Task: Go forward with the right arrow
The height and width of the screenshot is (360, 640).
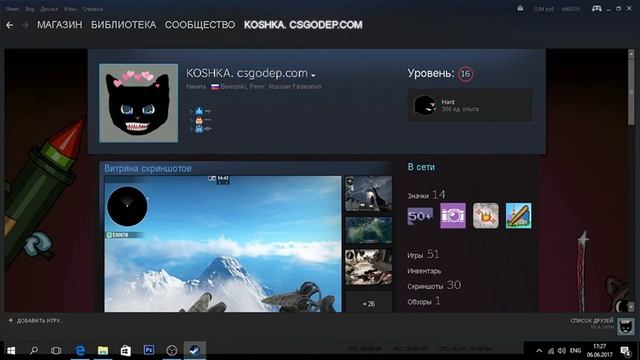Action: [x=25, y=25]
